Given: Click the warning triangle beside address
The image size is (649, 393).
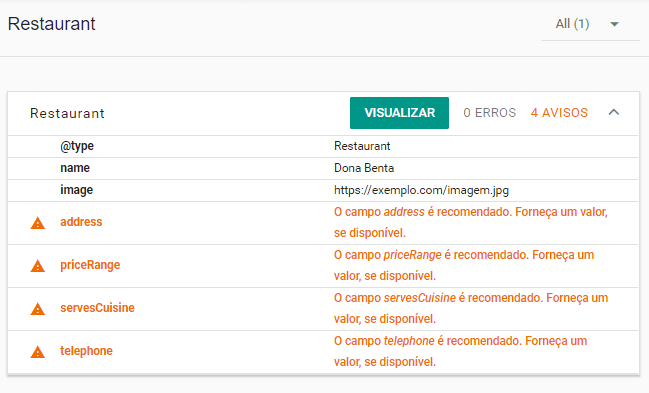Looking at the screenshot, I should 38,223.
